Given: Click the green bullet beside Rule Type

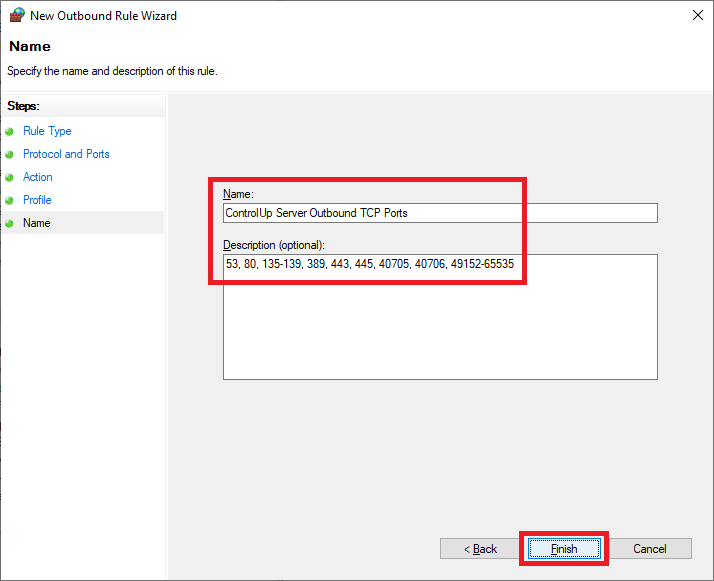Looking at the screenshot, I should coord(10,131).
